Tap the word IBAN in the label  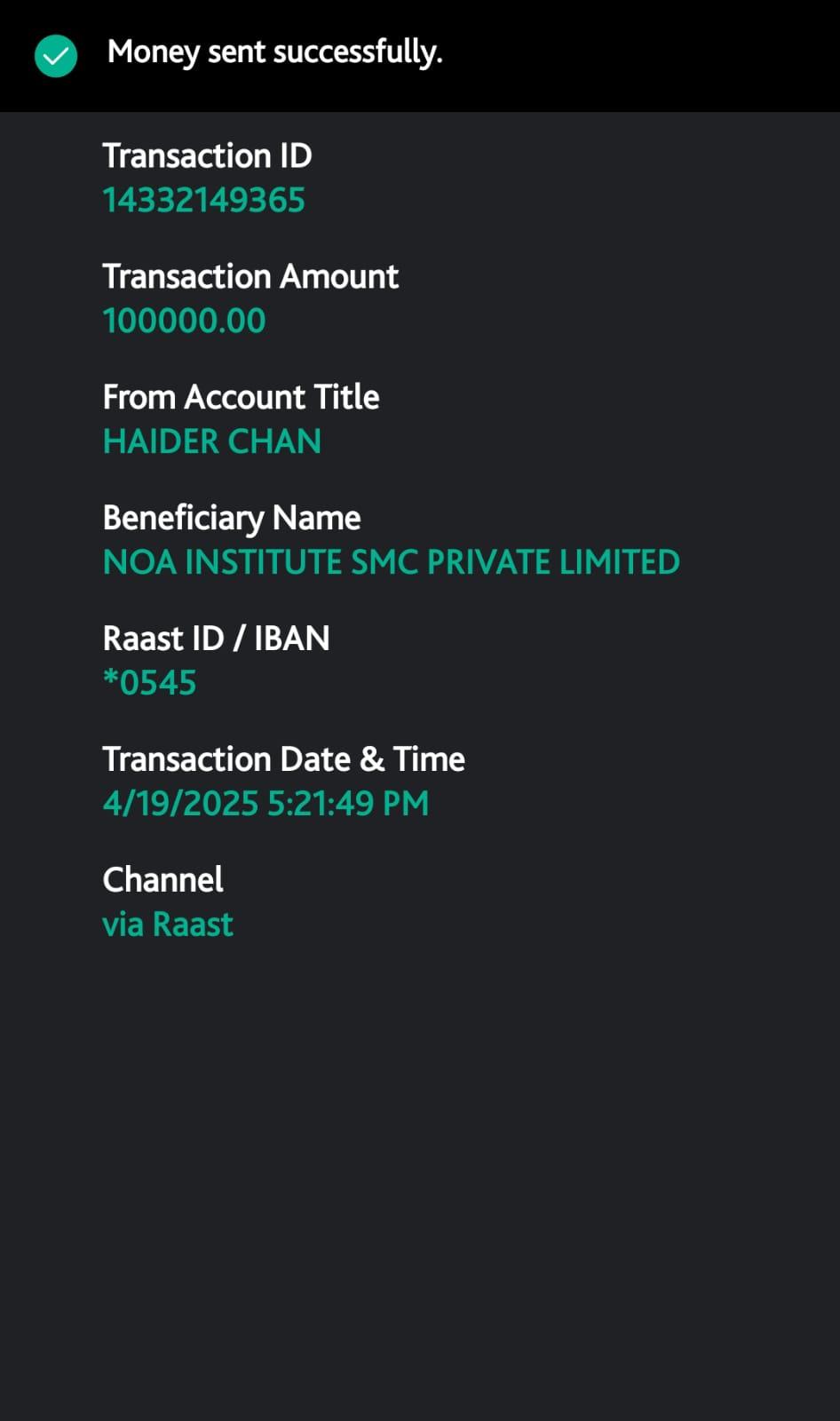291,639
